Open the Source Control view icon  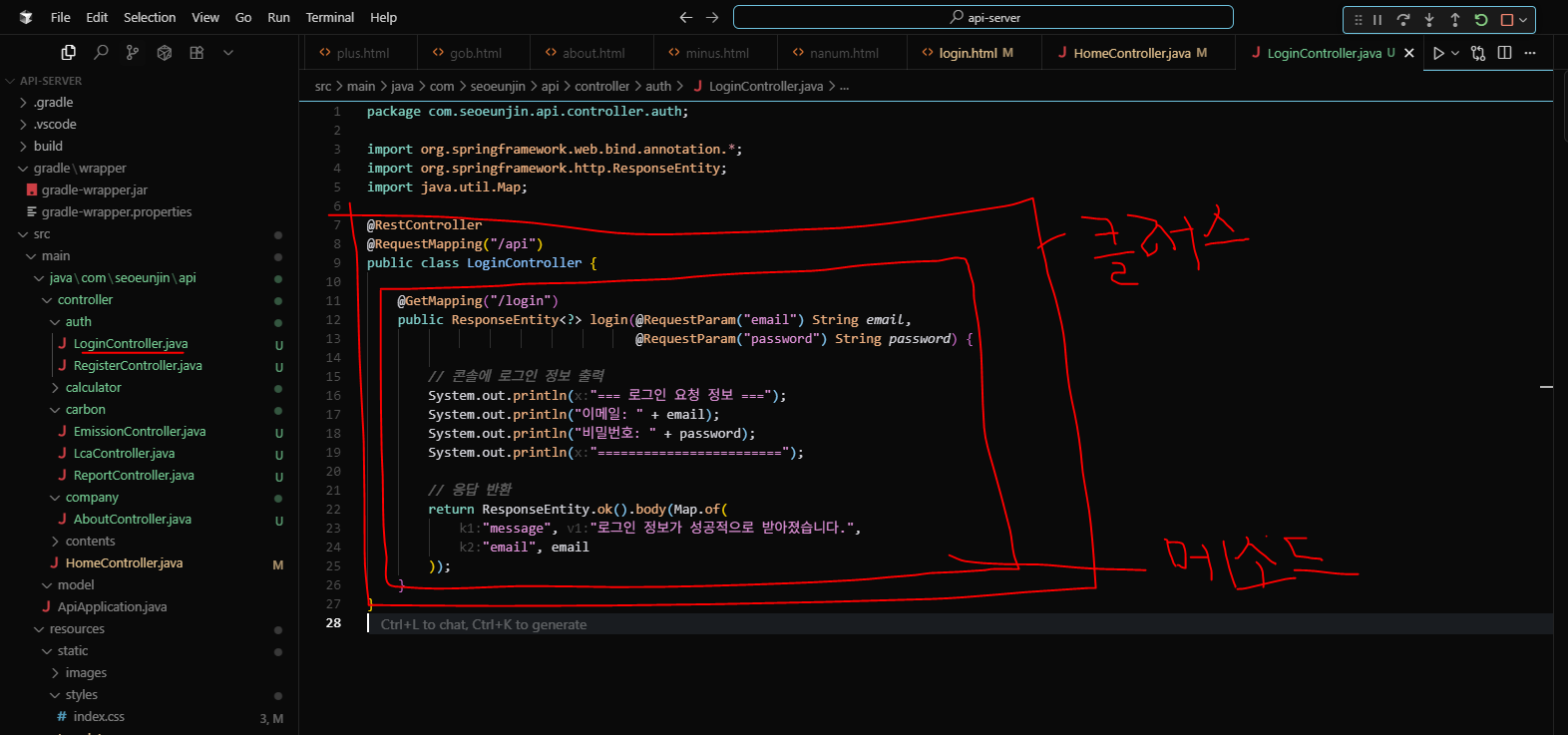[133, 53]
